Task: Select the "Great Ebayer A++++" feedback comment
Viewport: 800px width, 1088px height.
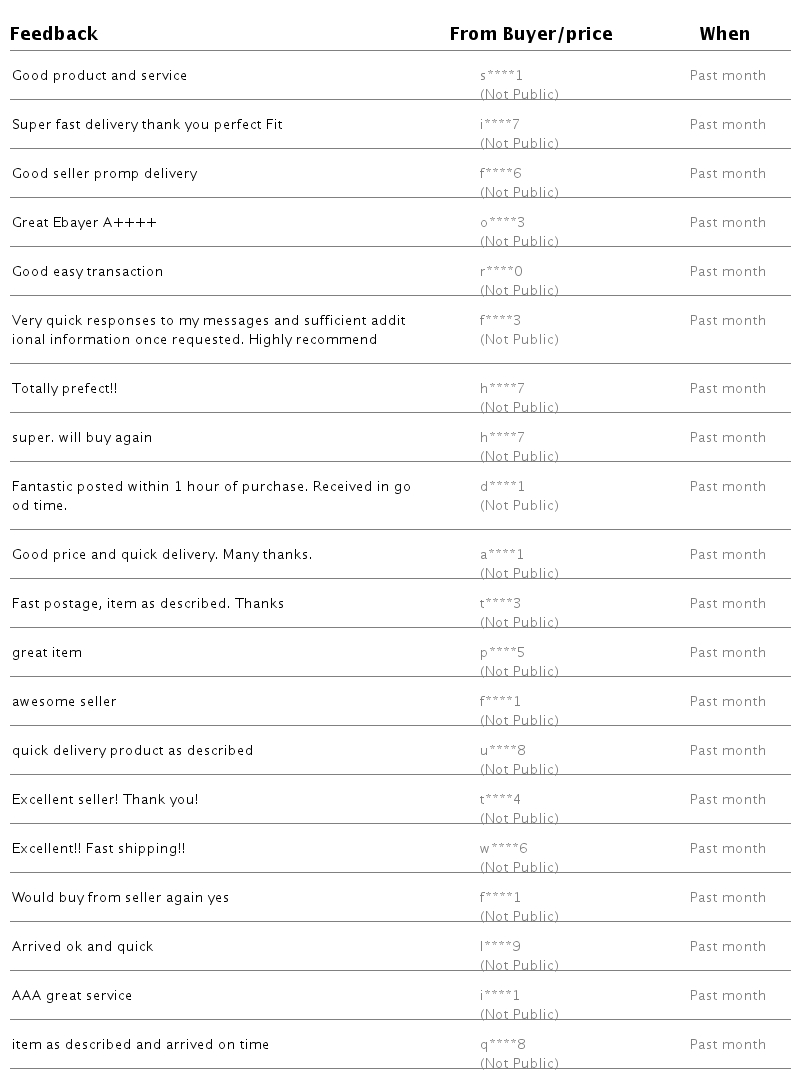Action: tap(84, 223)
